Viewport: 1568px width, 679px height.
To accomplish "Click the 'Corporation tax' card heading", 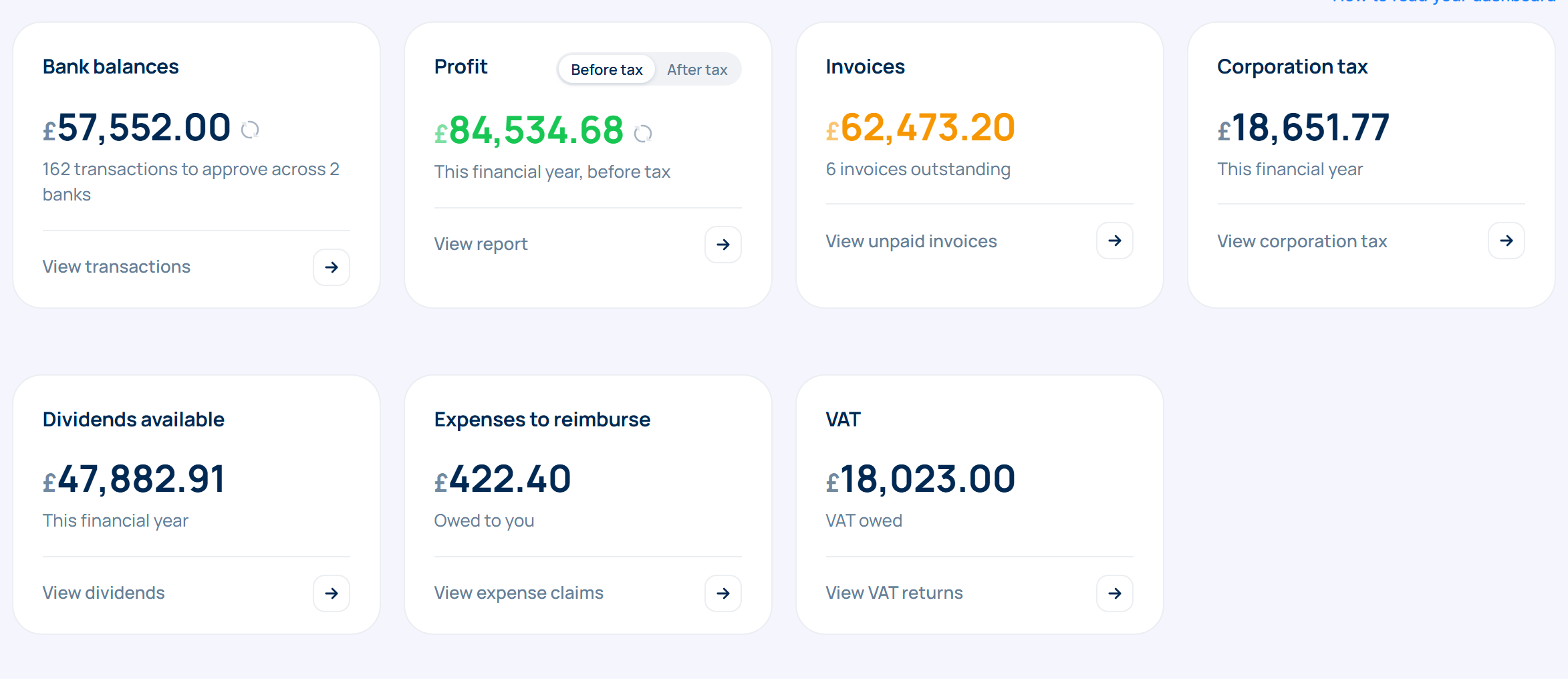I will point(1293,67).
